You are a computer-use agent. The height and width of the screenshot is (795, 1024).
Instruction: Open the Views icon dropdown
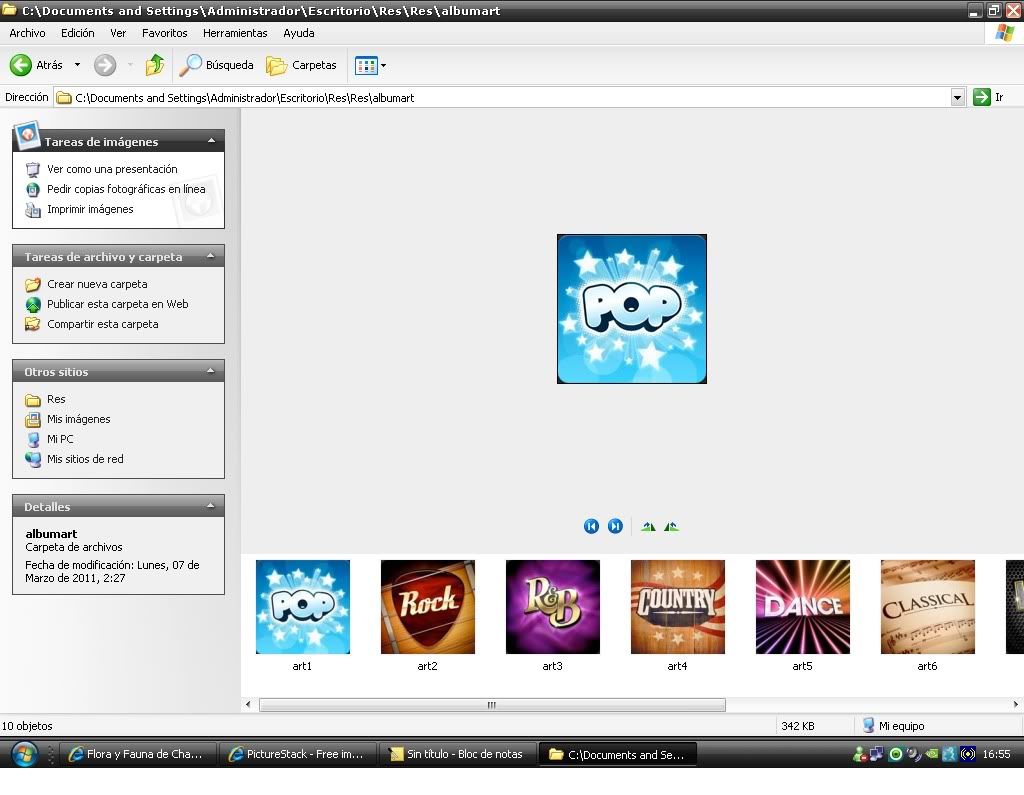point(370,65)
